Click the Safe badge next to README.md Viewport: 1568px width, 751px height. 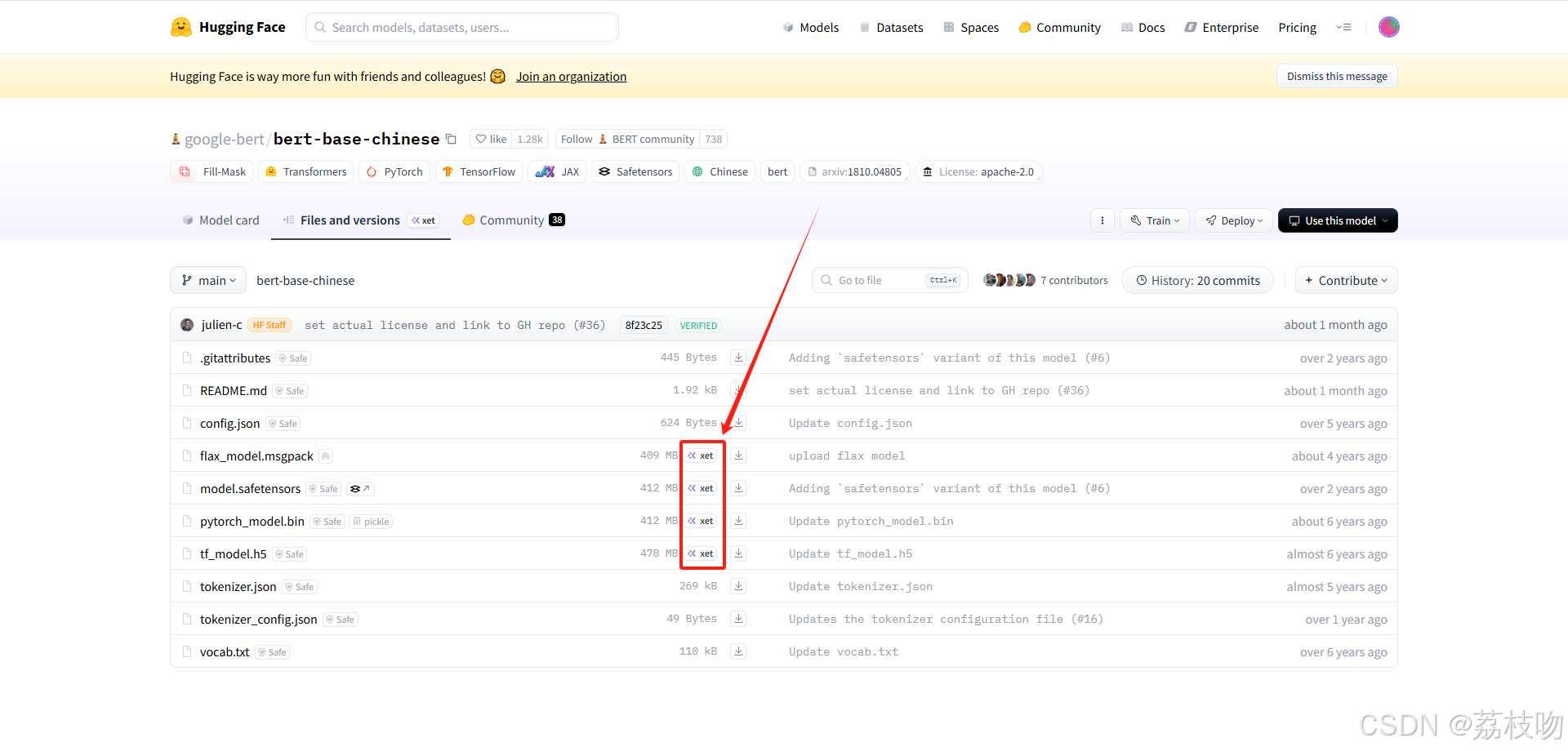[x=290, y=391]
